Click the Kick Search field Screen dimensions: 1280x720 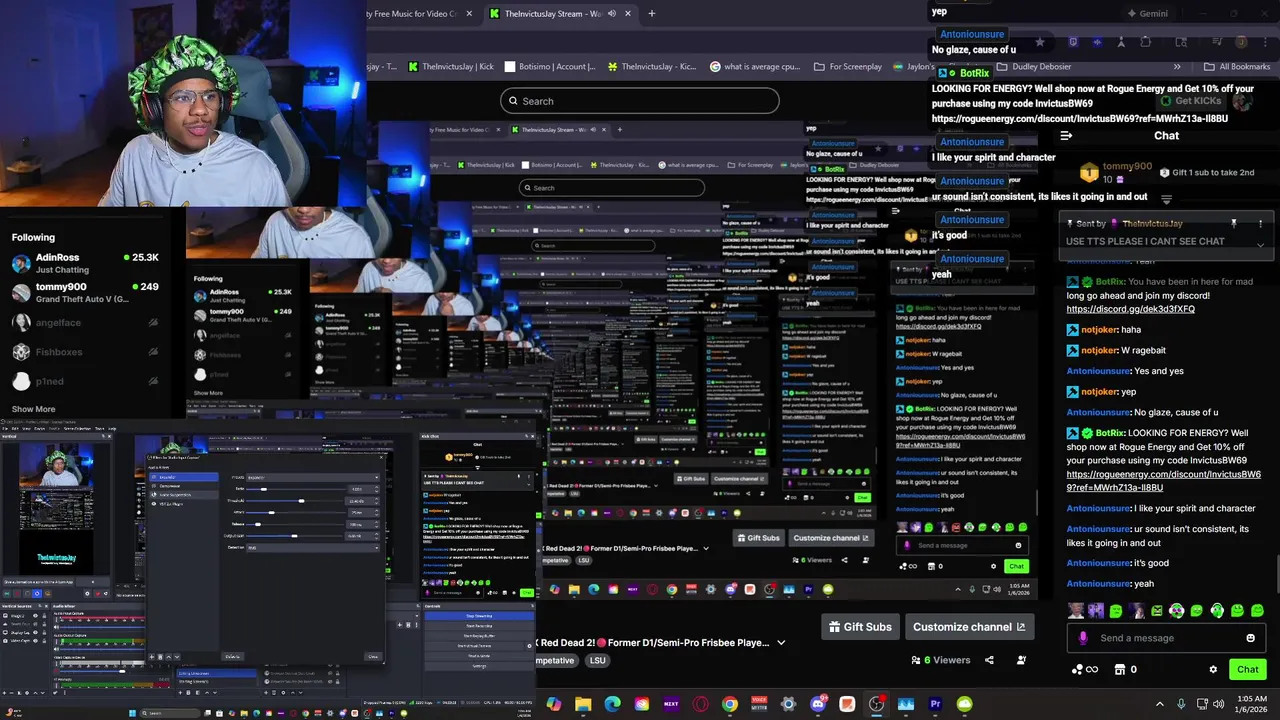639,101
